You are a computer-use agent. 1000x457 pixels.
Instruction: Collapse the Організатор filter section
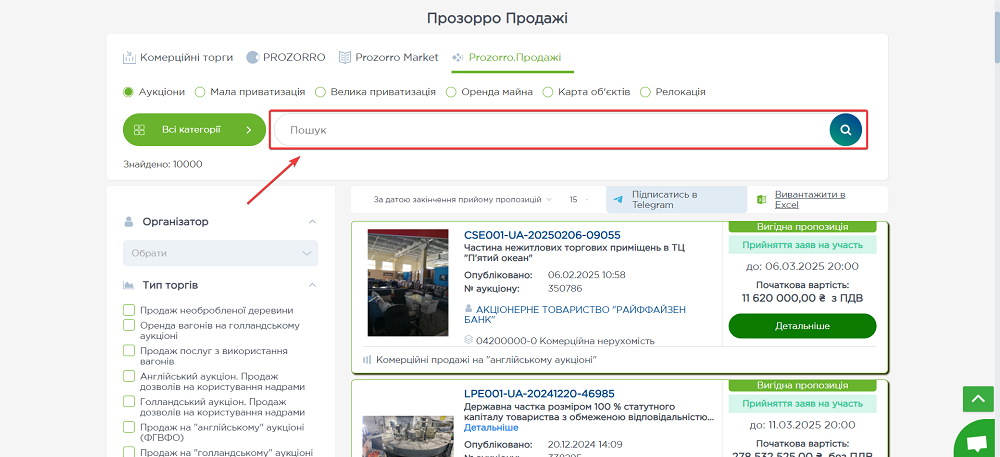pyautogui.click(x=312, y=221)
